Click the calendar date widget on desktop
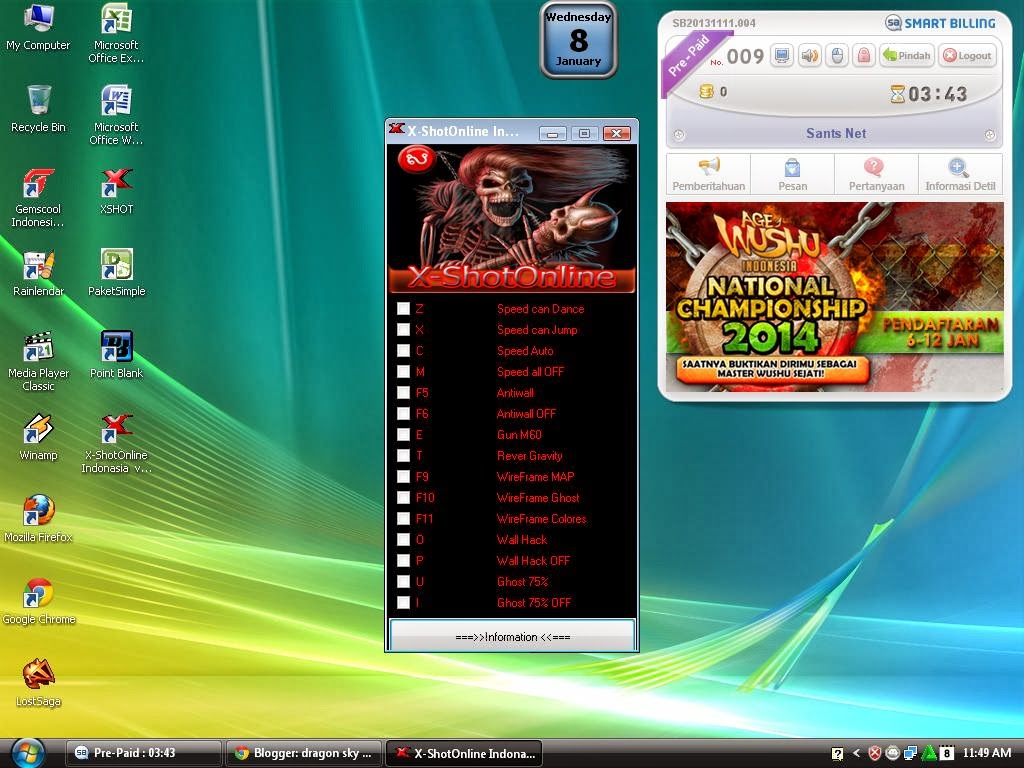 [579, 40]
